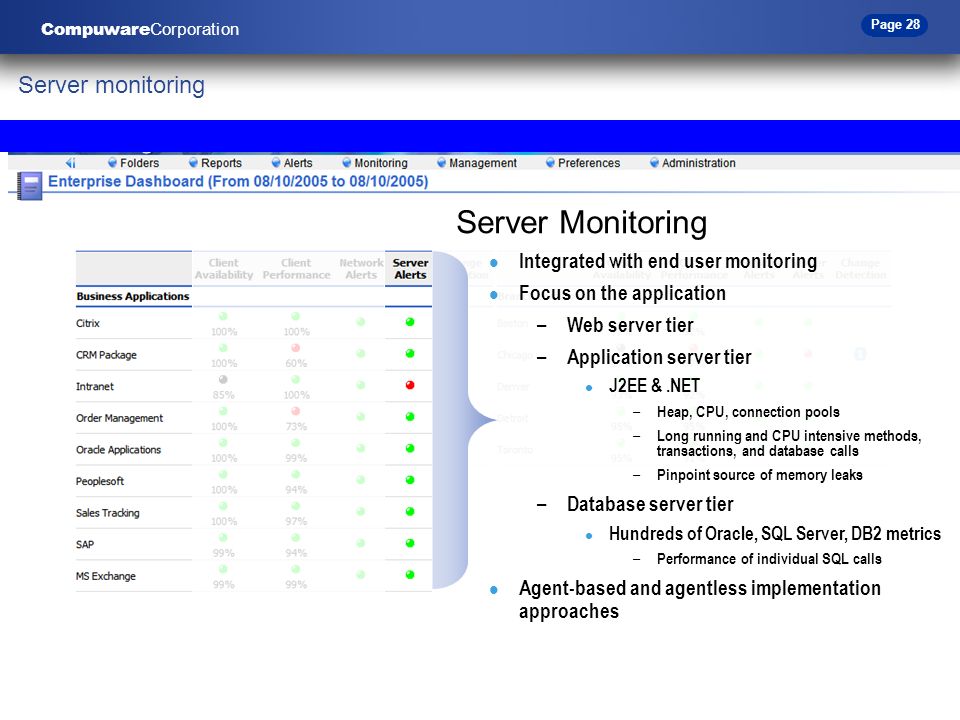Screen dimensions: 960x720
Task: Click the 73% Order Management performance value
Action: coord(296,426)
